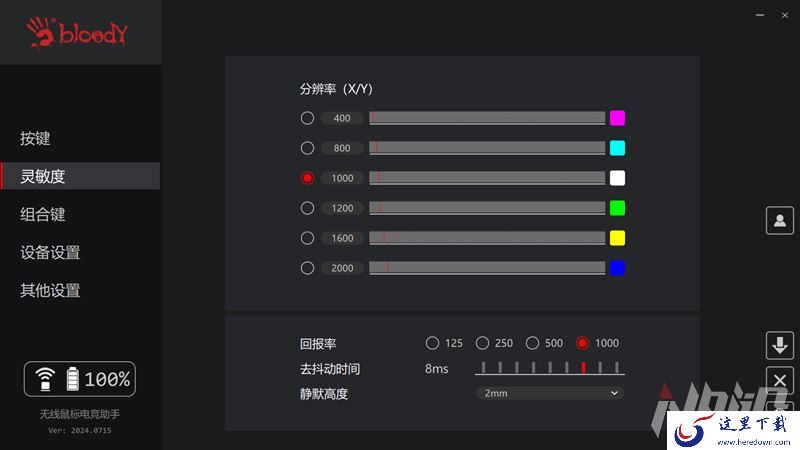800x450 pixels.
Task: Click the wireless signal icon
Action: [45, 379]
